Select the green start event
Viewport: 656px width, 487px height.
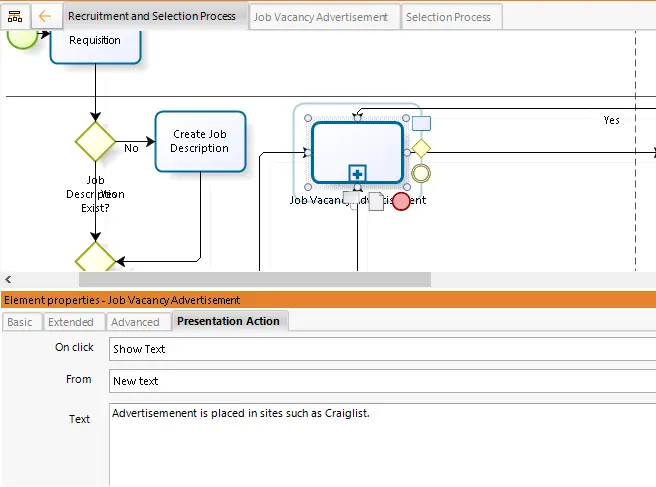pyautogui.click(x=22, y=38)
